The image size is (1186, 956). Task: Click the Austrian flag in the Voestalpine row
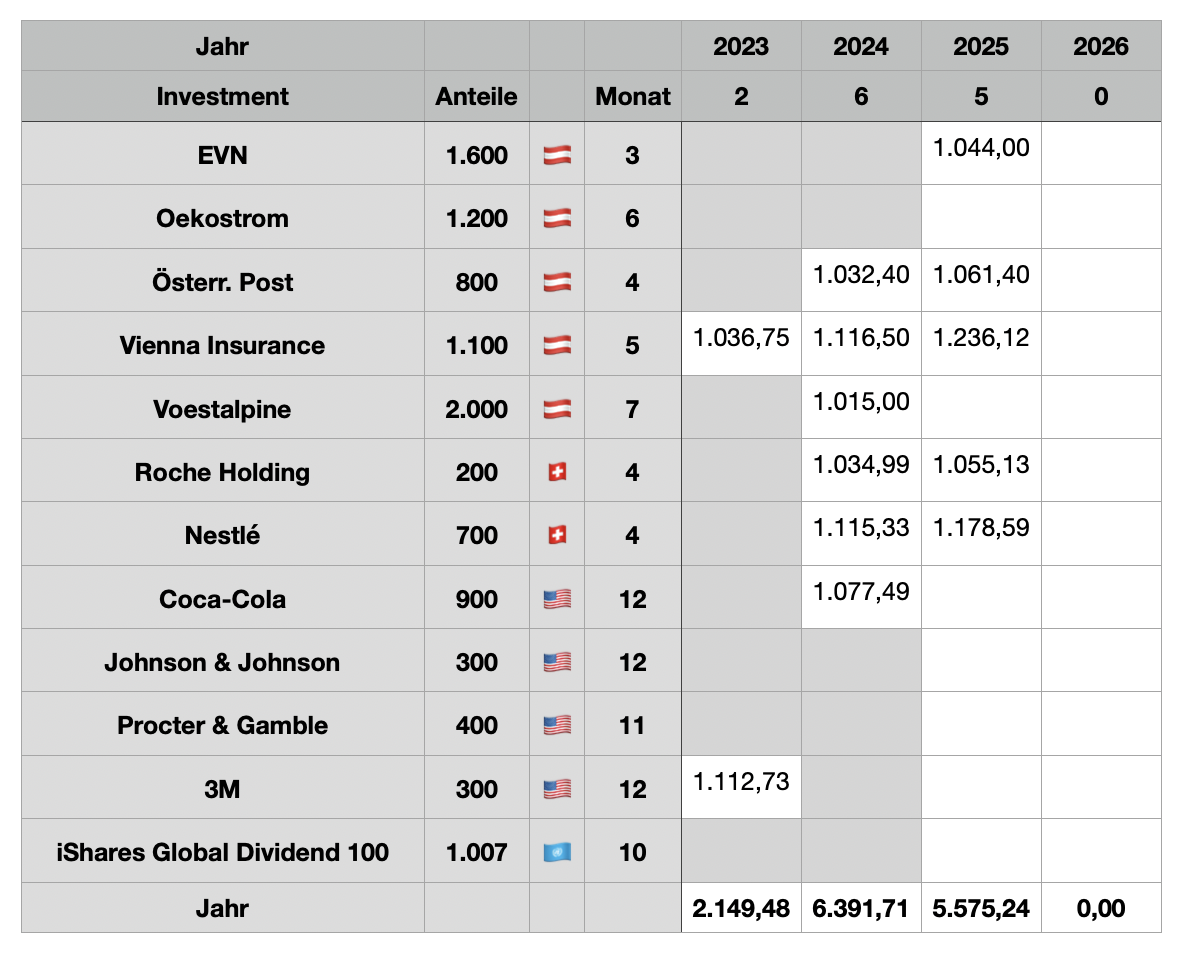click(557, 409)
